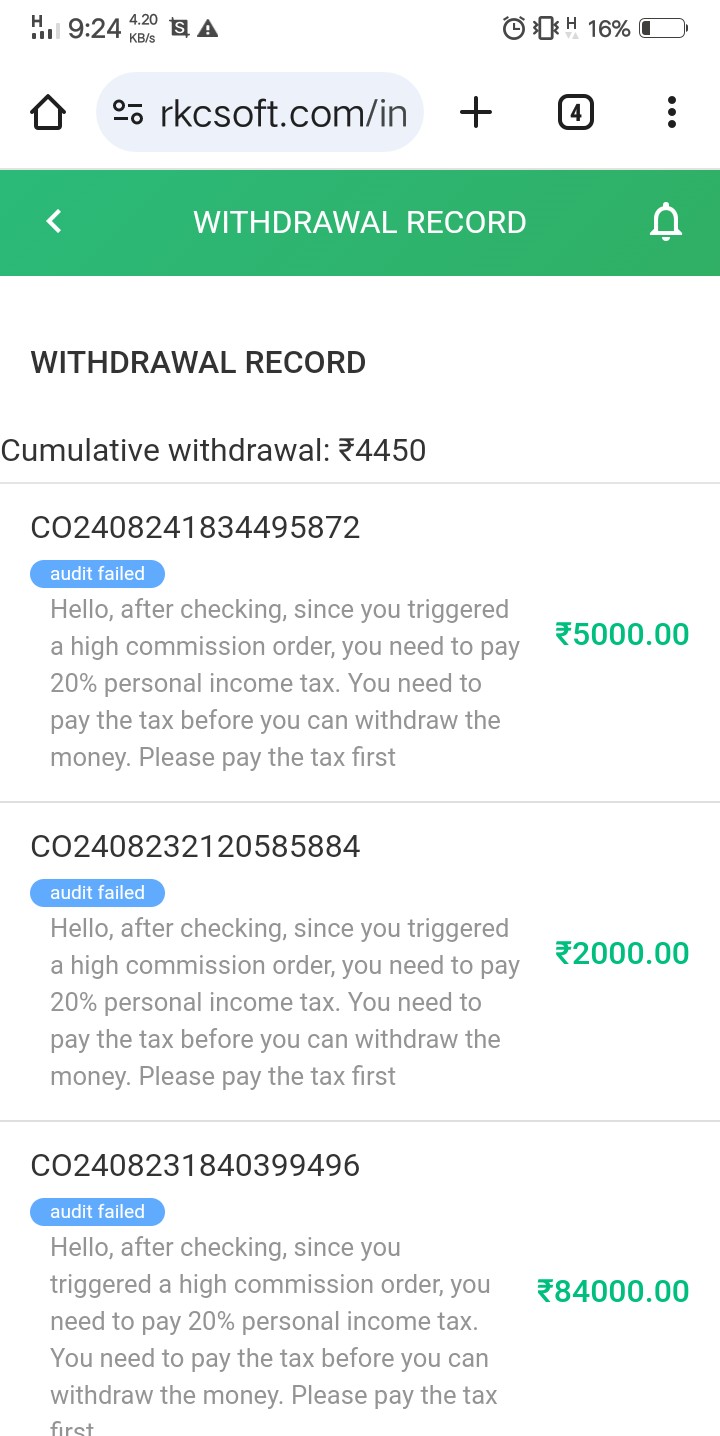Viewport: 720px width, 1436px height.
Task: Open the site info icon in the address bar
Action: (x=127, y=113)
